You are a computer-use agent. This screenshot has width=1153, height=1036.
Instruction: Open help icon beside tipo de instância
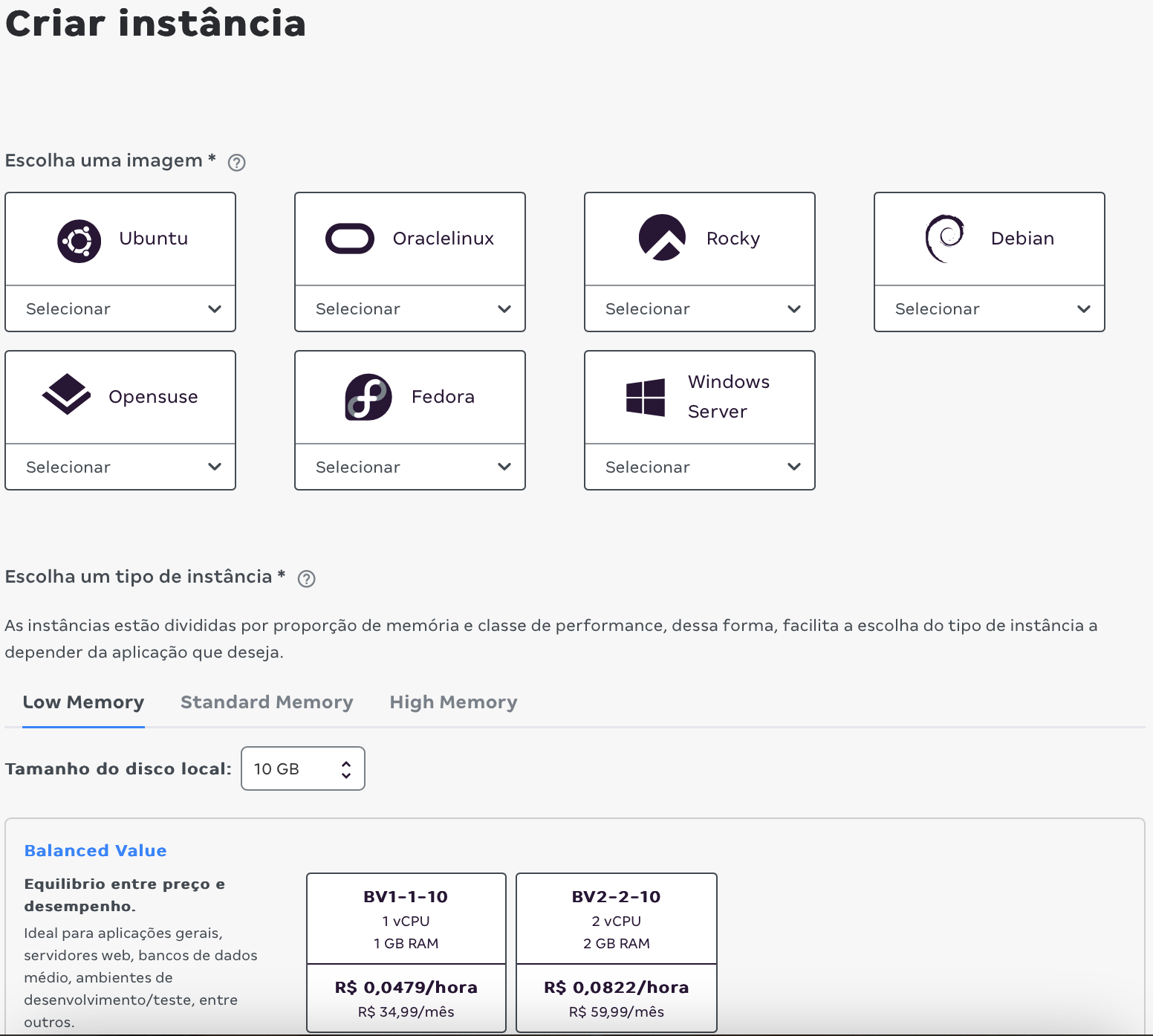[306, 578]
